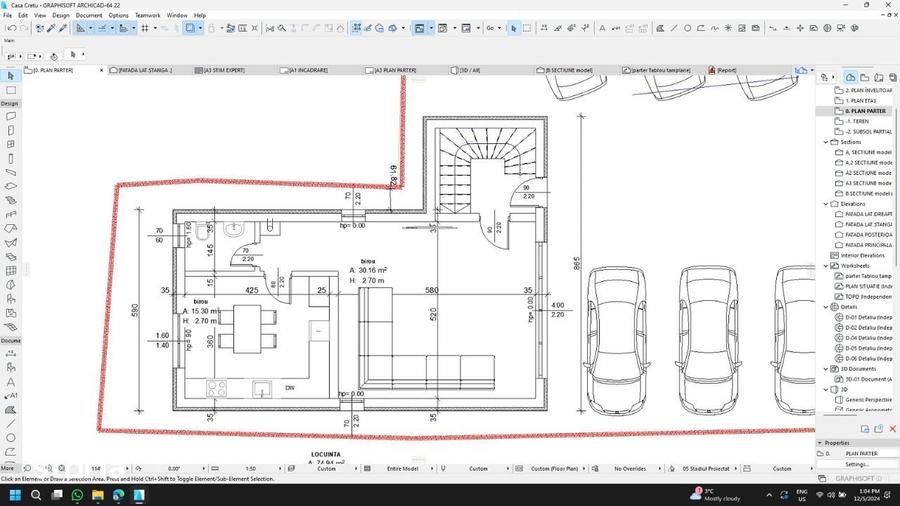Open FATADA PRINCIPALA in the navigator
Image resolution: width=900 pixels, height=506 pixels.
point(868,246)
